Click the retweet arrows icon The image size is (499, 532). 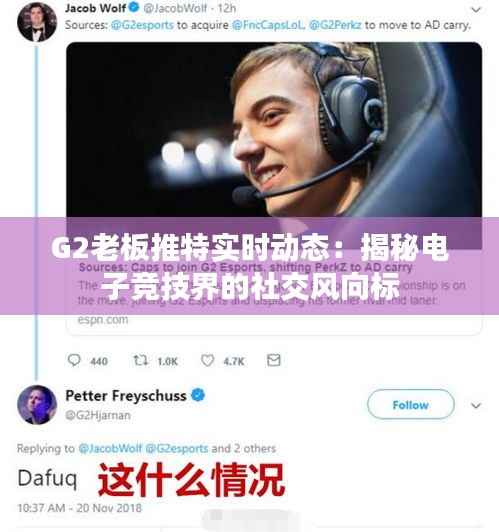click(x=140, y=360)
